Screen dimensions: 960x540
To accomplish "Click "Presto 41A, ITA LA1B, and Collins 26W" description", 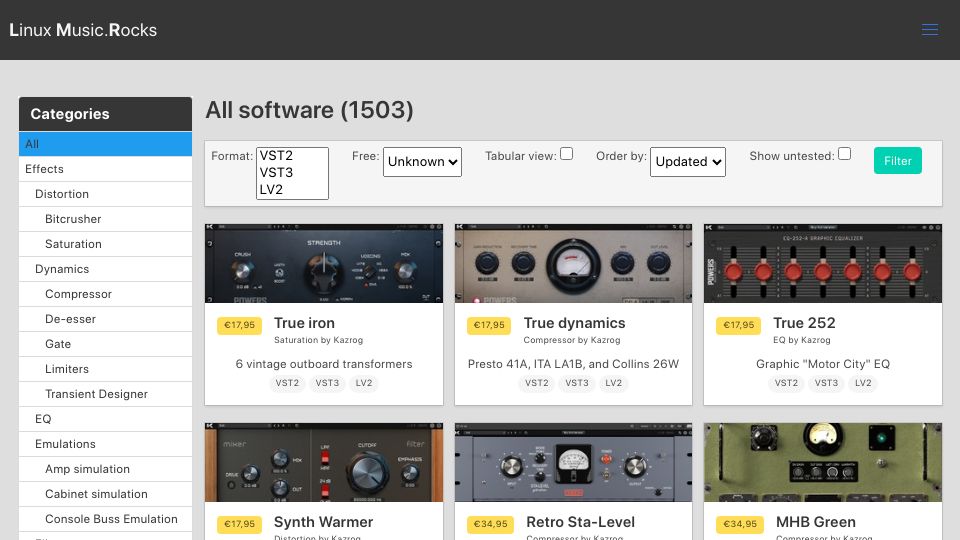I will coord(573,364).
